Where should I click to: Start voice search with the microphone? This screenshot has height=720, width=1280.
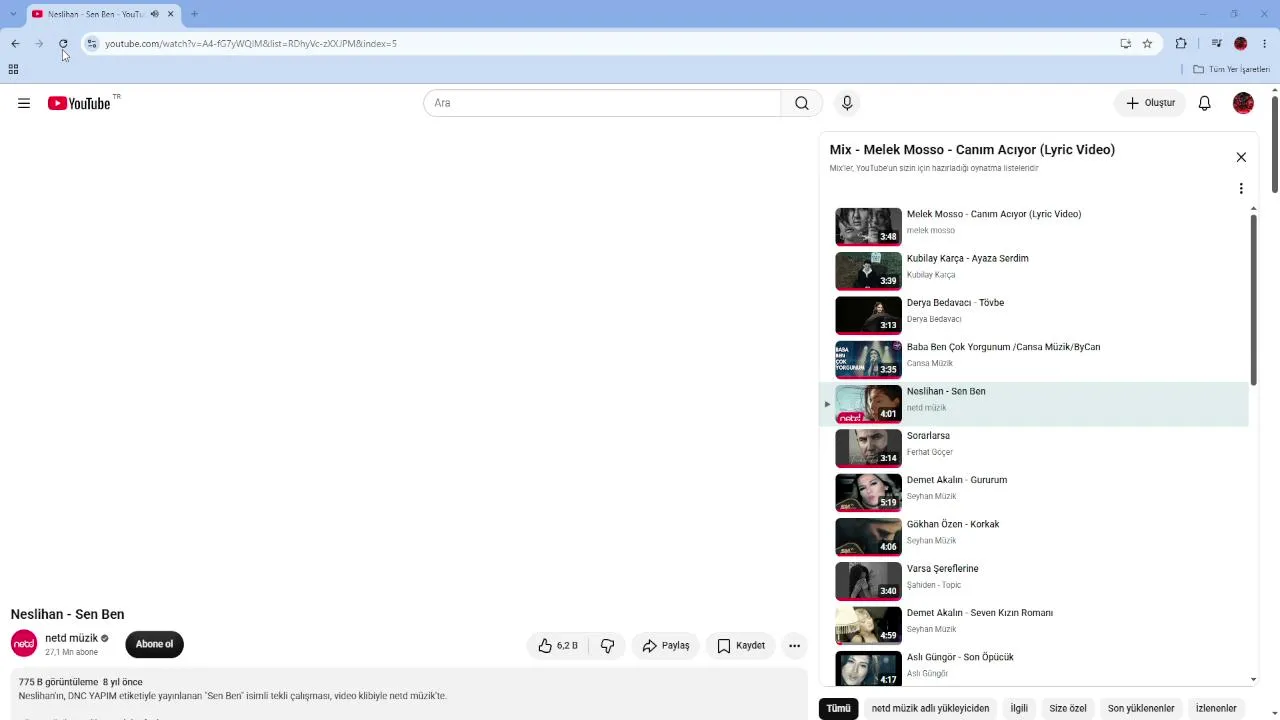click(x=847, y=103)
